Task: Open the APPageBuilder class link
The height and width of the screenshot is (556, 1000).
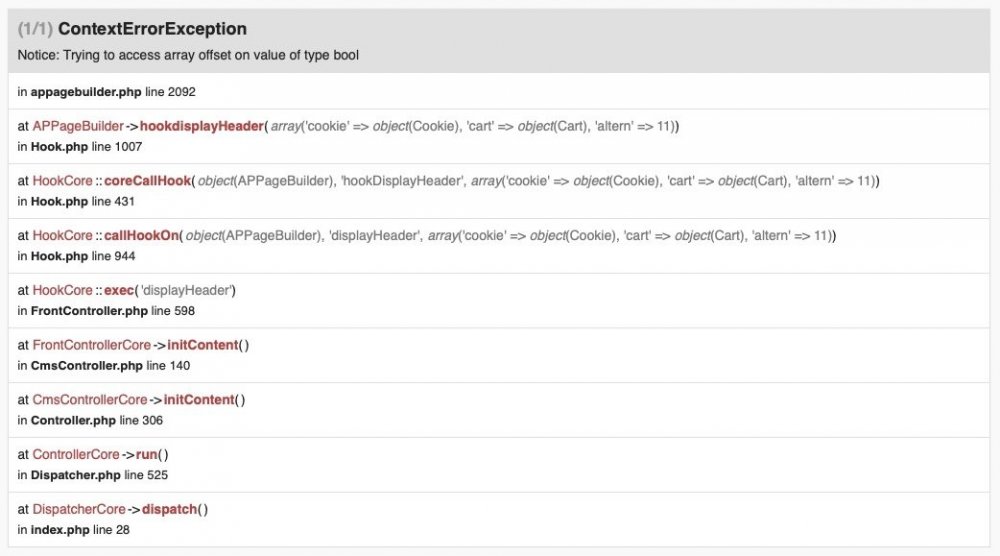Action: pos(77,126)
